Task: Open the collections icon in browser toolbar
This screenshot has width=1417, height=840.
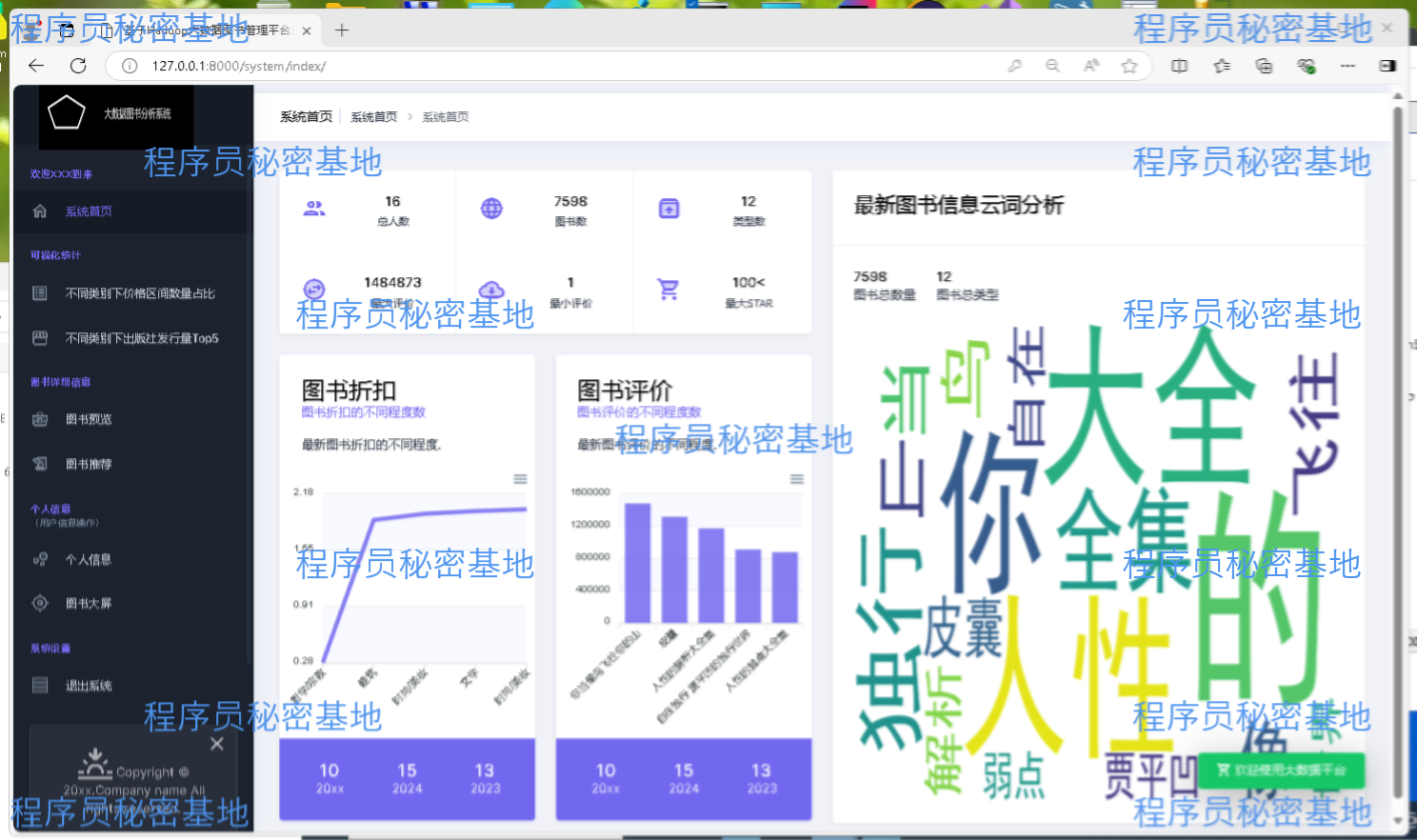Action: (1264, 66)
